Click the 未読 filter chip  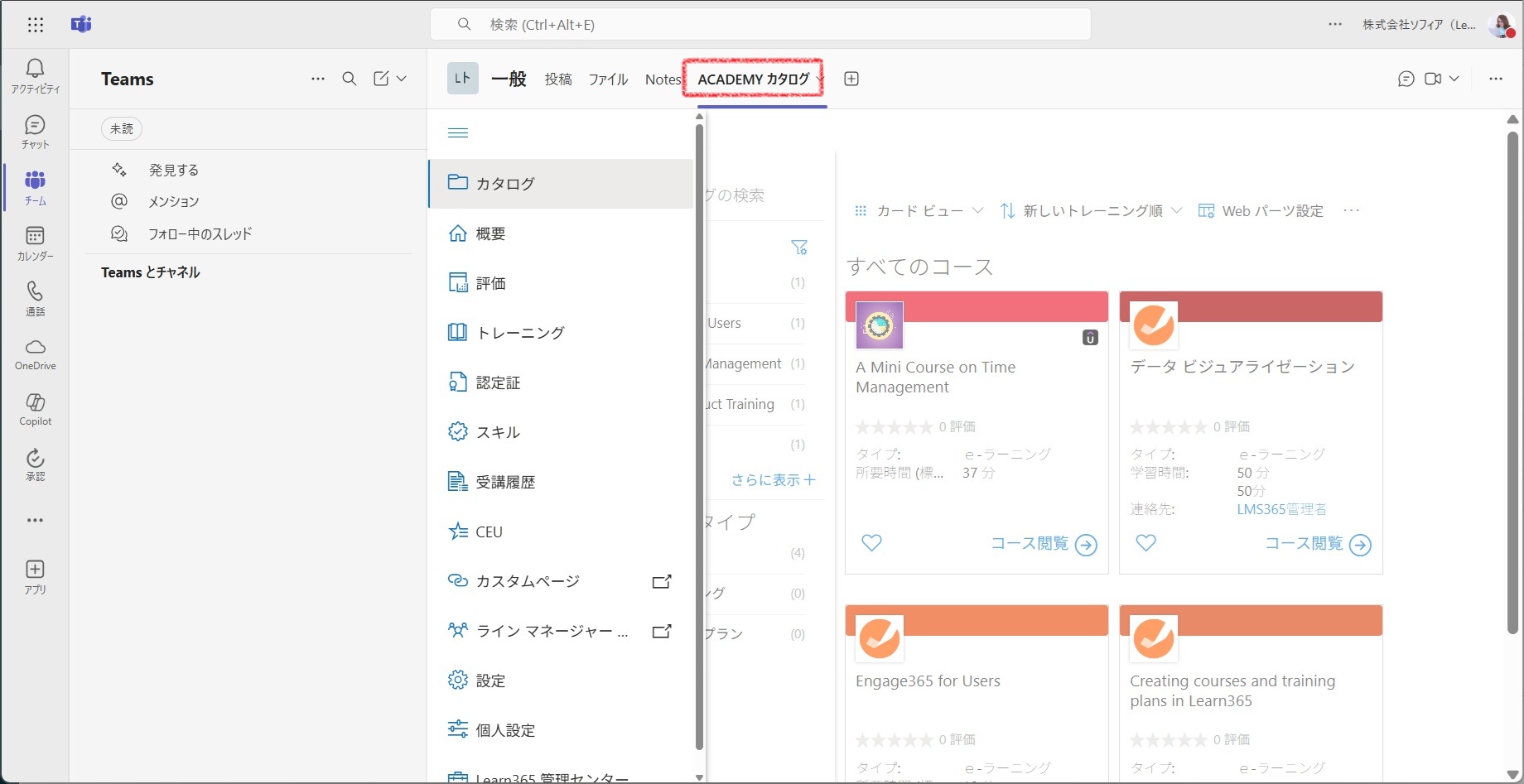coord(122,129)
